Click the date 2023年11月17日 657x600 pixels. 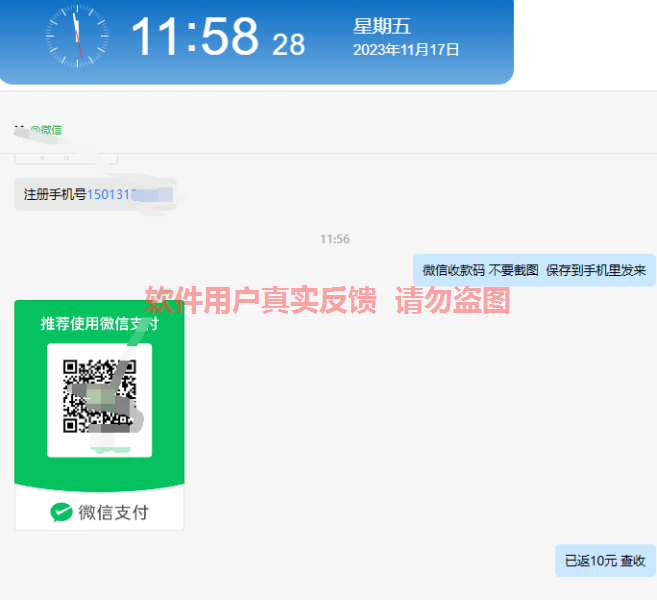click(406, 50)
